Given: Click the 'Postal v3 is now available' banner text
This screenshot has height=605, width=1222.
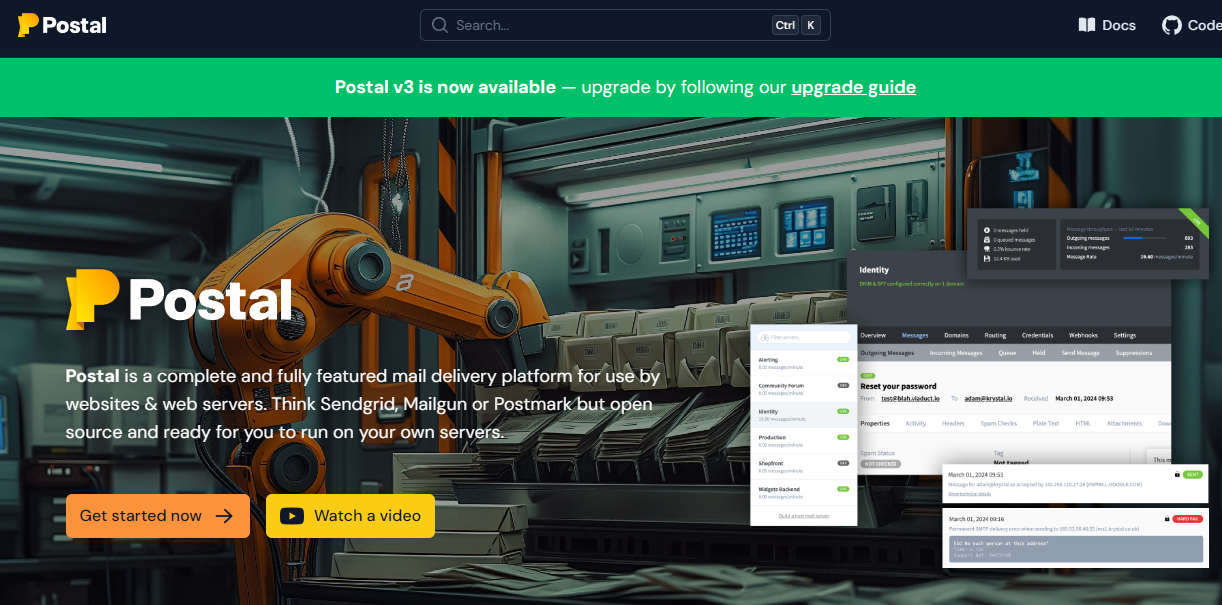Looking at the screenshot, I should click(x=445, y=87).
